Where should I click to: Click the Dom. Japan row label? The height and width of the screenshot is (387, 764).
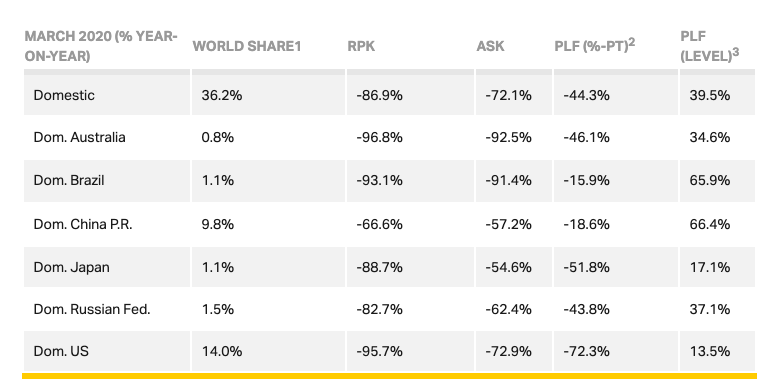[x=71, y=267]
